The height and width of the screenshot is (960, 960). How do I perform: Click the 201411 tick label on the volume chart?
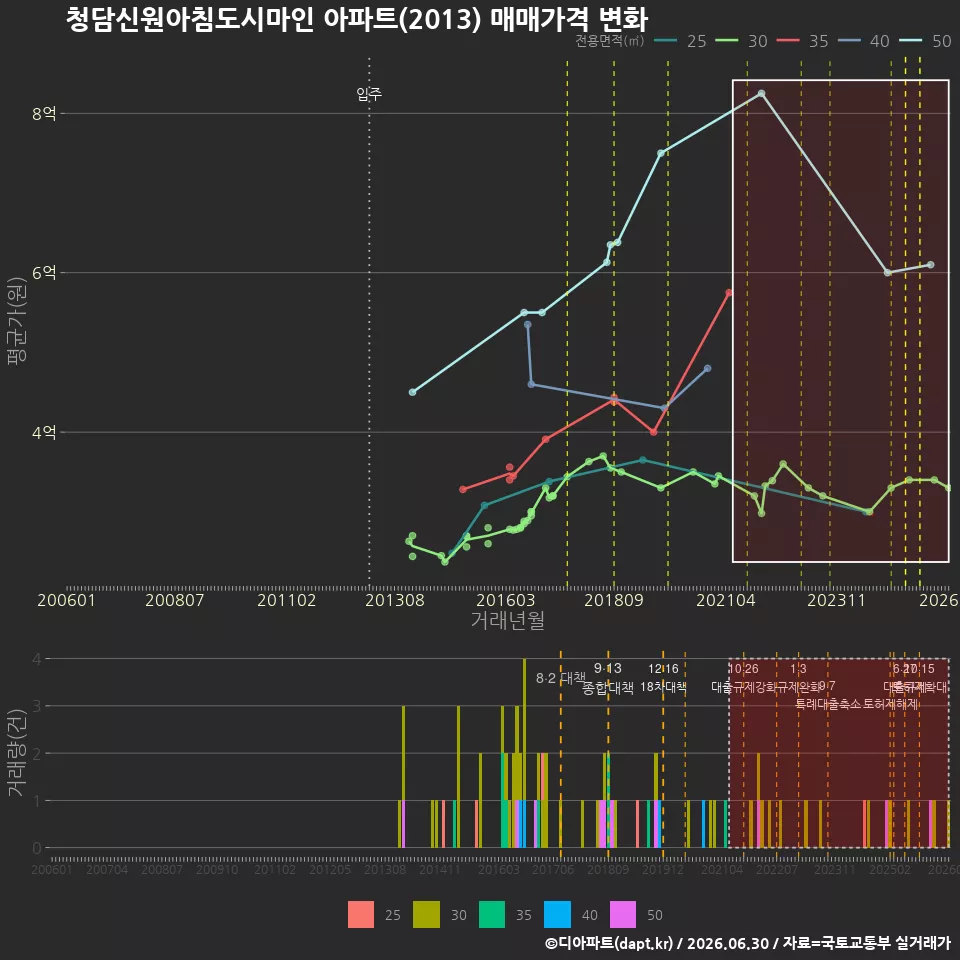pyautogui.click(x=440, y=869)
